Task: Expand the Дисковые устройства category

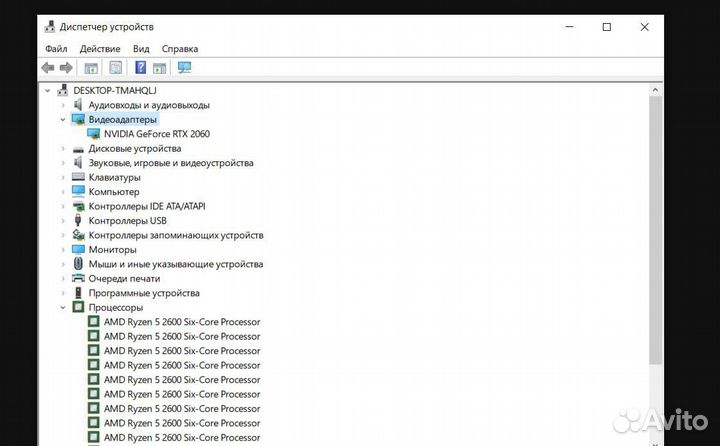Action: point(63,148)
